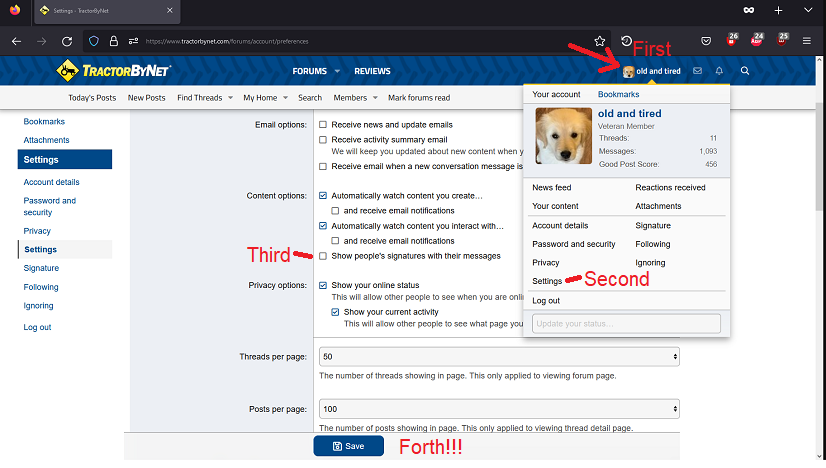
Task: Click Log out in the account popup
Action: tap(546, 300)
